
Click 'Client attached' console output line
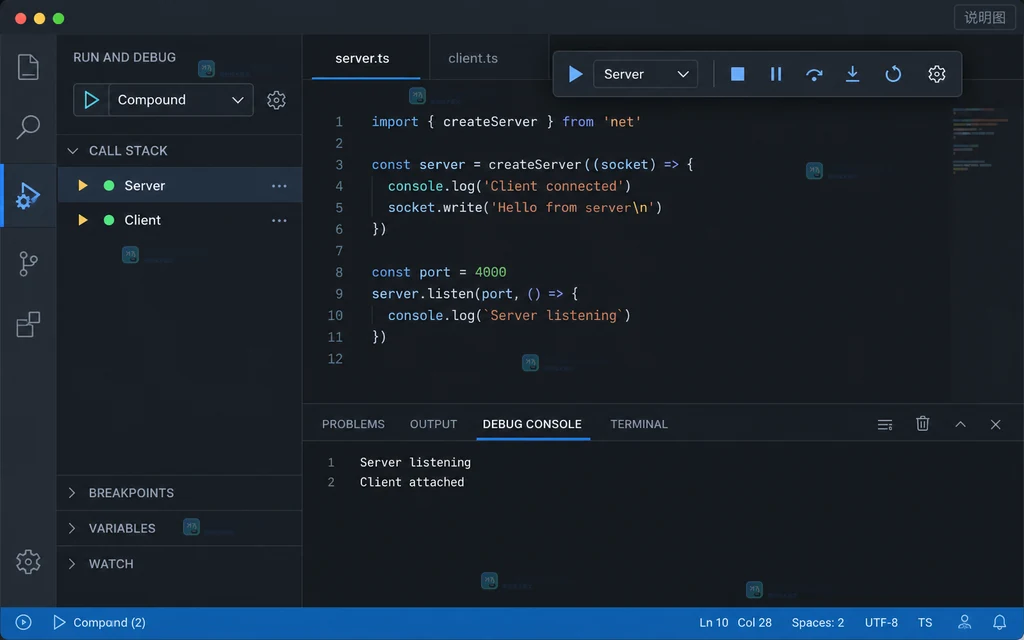click(x=412, y=482)
